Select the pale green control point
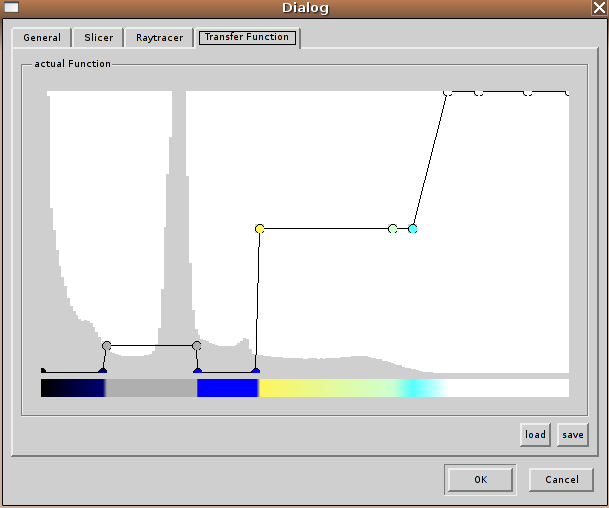Viewport: 609px width, 508px height. [393, 229]
